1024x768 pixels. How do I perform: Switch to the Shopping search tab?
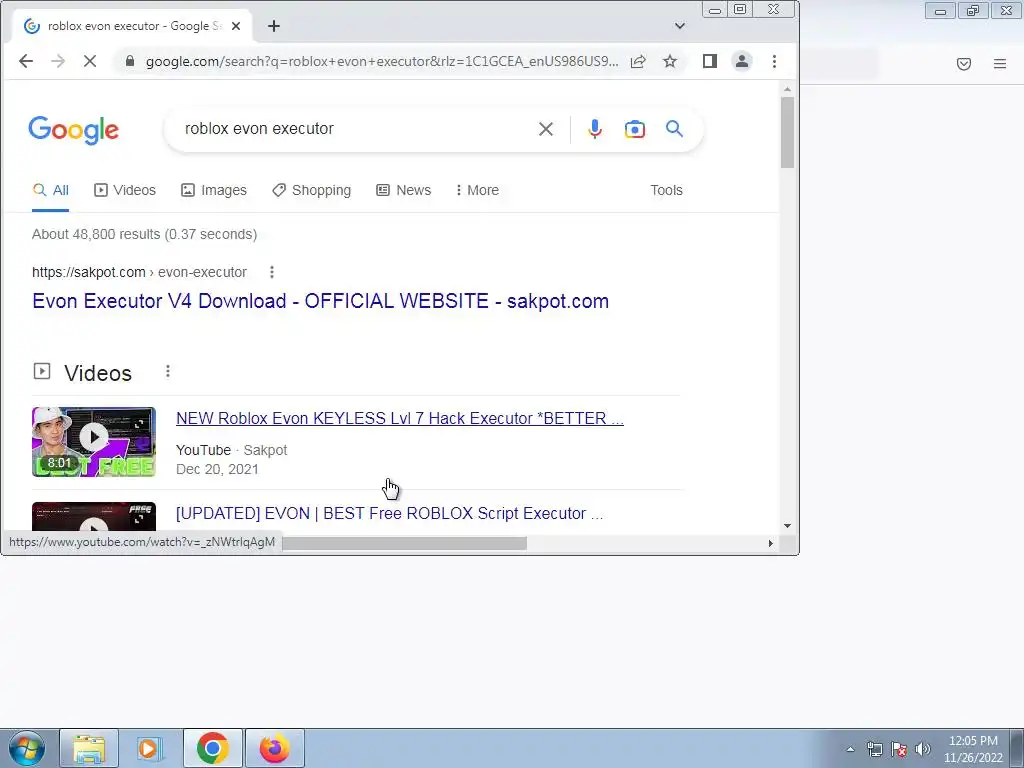[312, 190]
